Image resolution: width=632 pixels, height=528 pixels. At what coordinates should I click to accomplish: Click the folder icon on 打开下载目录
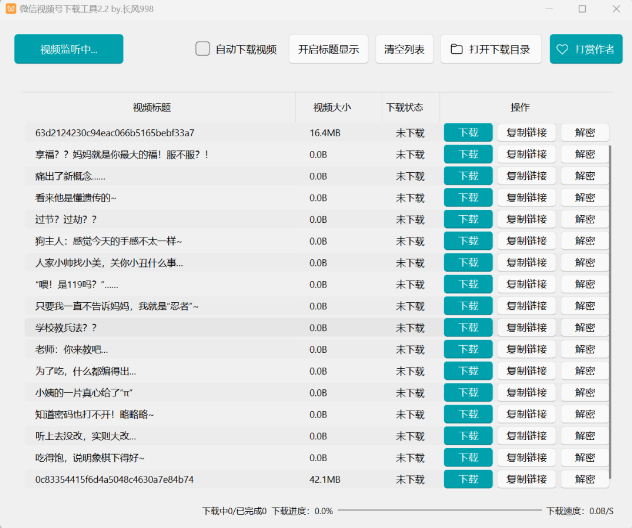[x=457, y=49]
